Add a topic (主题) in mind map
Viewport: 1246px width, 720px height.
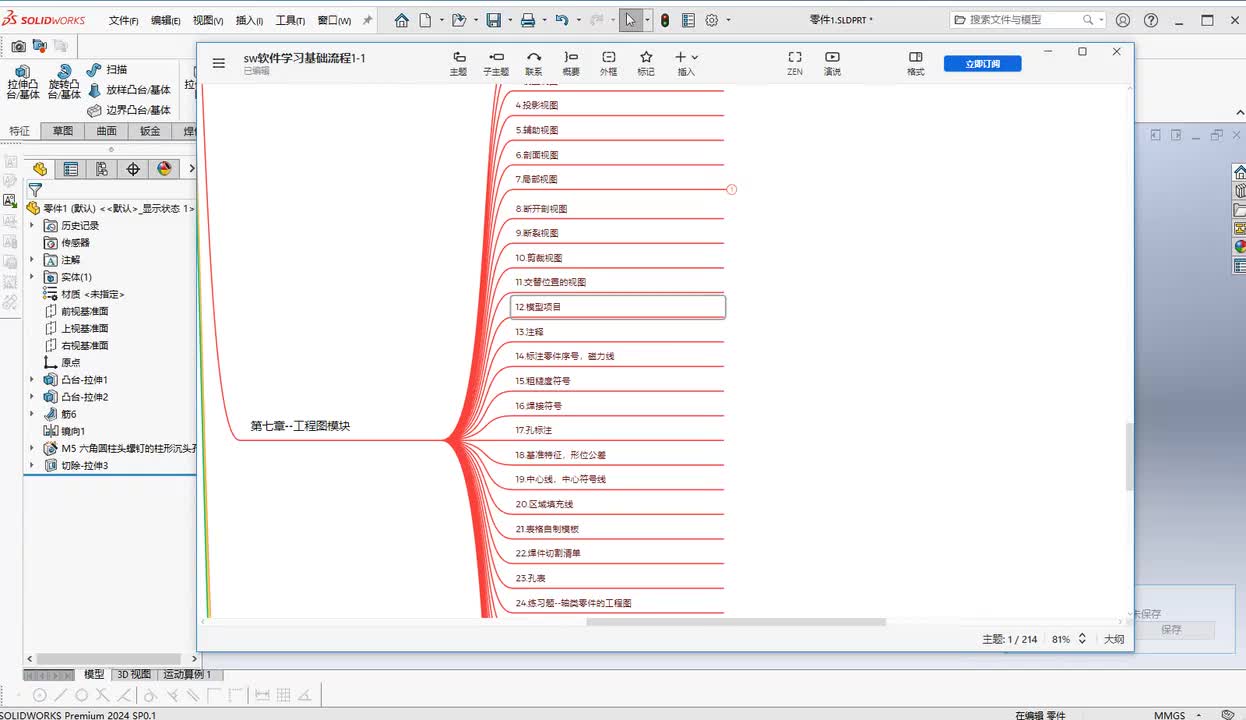point(458,63)
